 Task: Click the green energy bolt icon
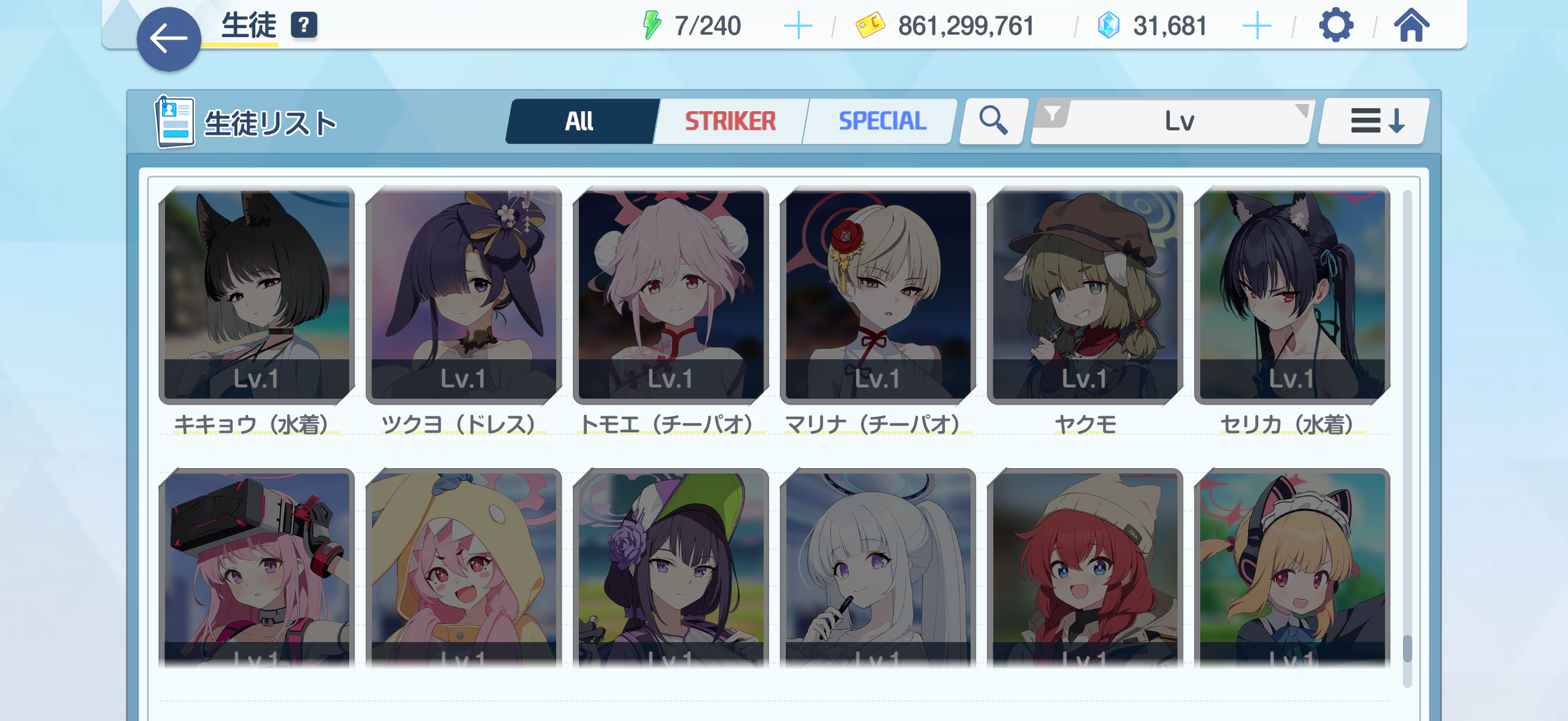[x=652, y=26]
